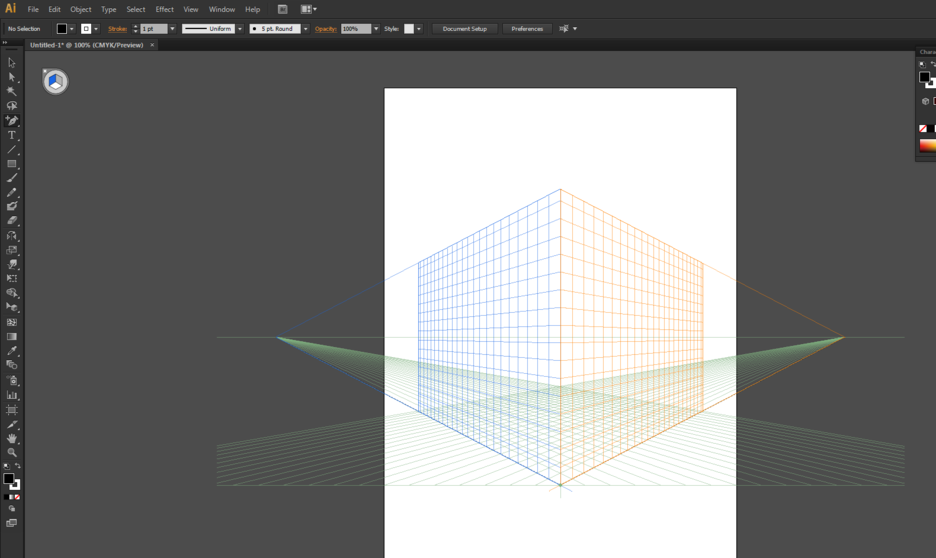Expand the control bar alignment options arrow
Image resolution: width=936 pixels, height=558 pixels.
(x=575, y=29)
